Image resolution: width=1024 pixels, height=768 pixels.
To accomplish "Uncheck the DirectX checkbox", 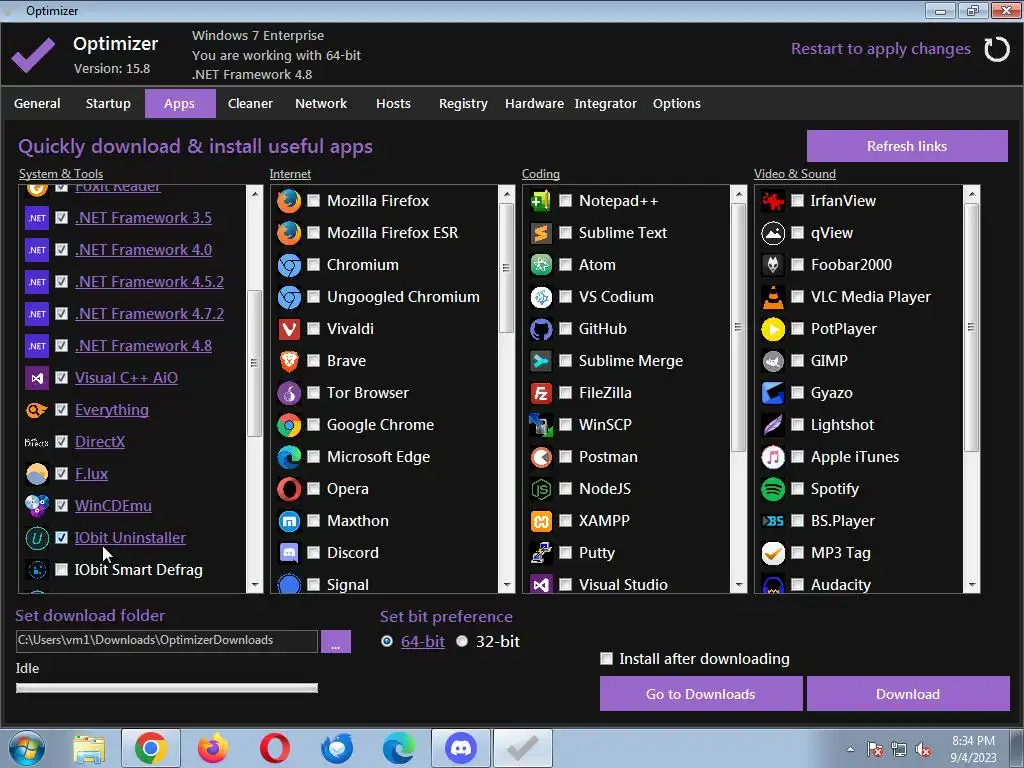I will tap(61, 441).
